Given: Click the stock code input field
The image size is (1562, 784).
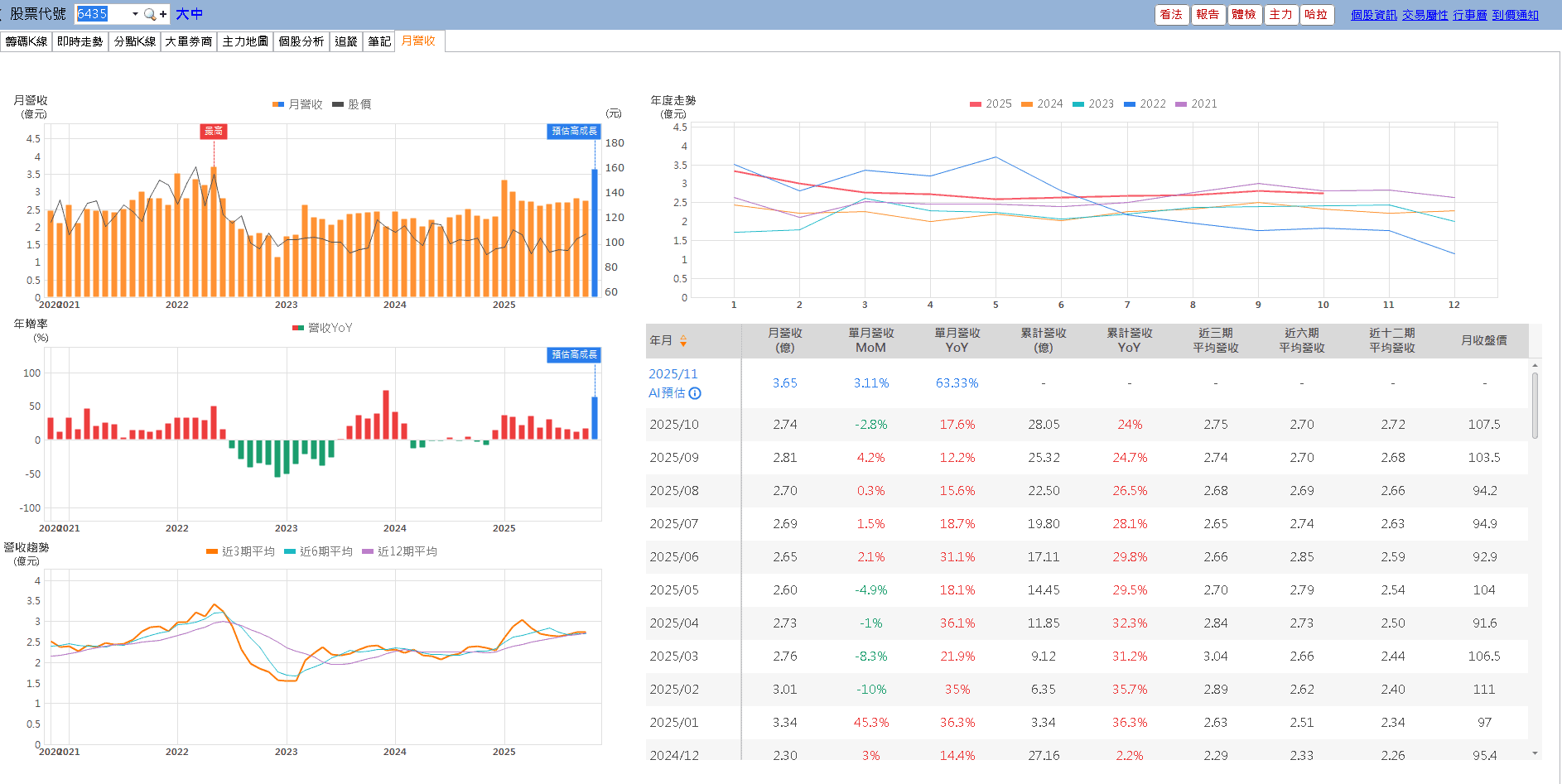Looking at the screenshot, I should pyautogui.click(x=103, y=14).
